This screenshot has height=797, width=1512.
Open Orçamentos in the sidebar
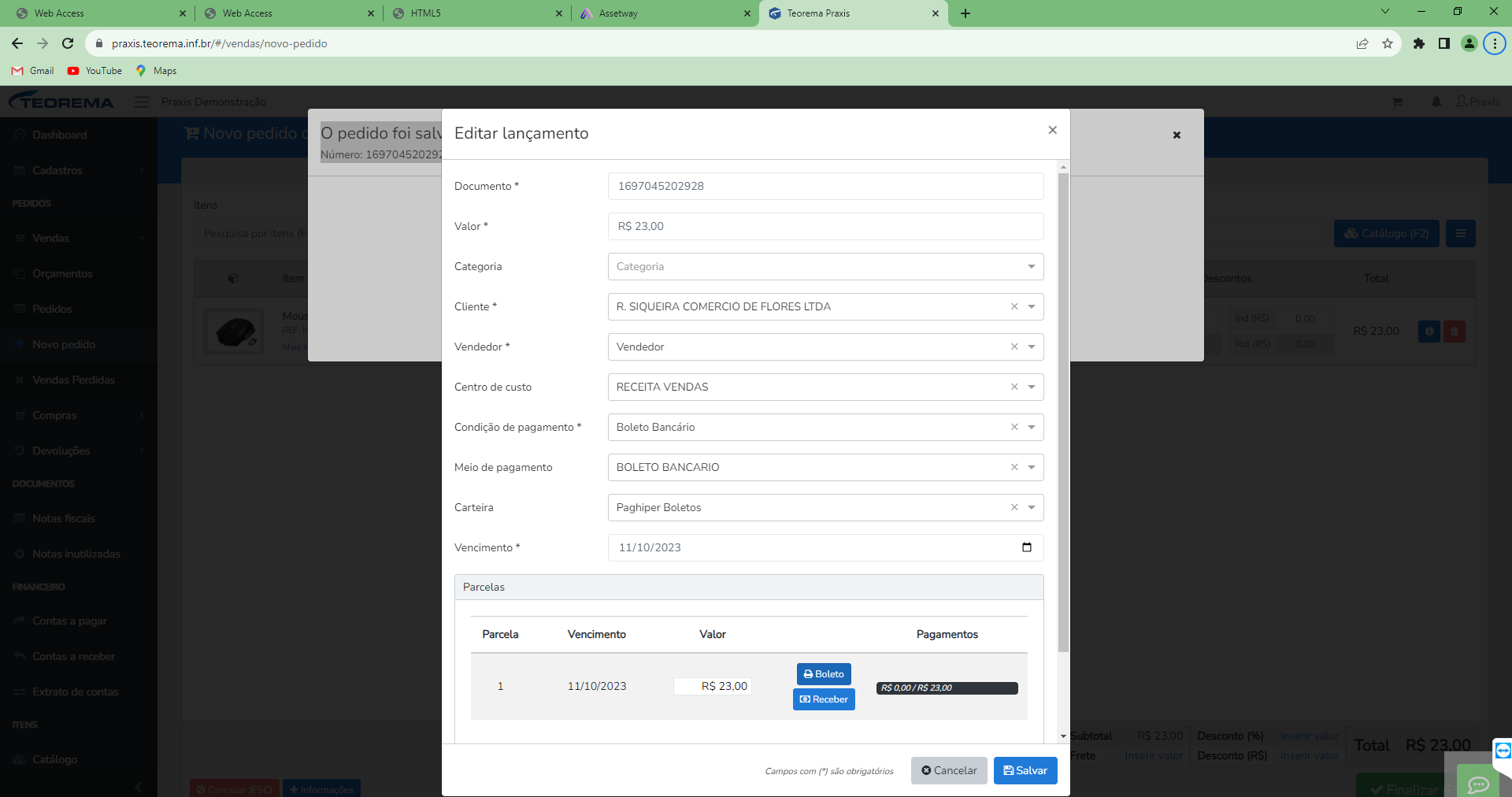coord(62,273)
